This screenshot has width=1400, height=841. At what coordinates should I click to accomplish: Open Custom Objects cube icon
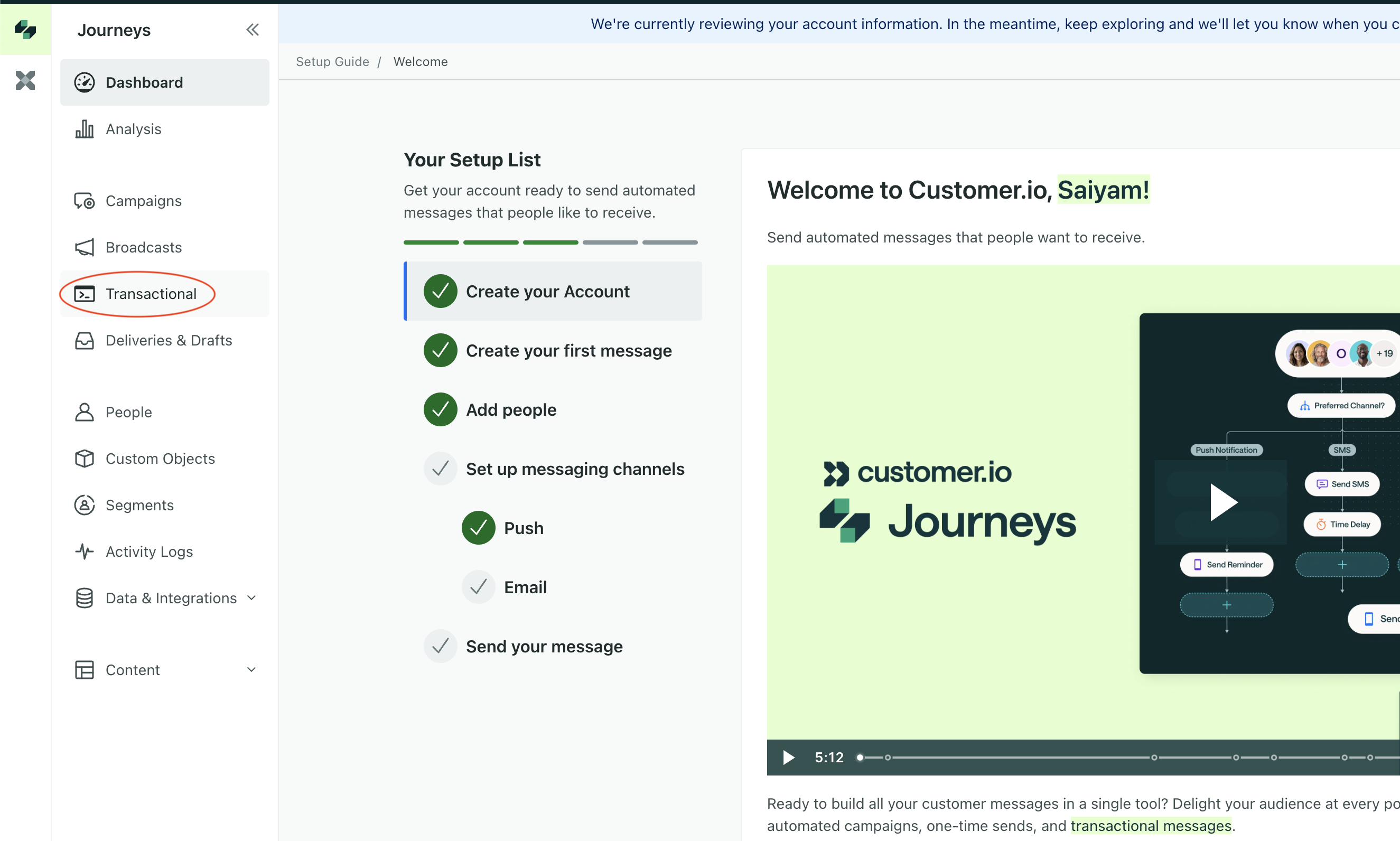tap(84, 459)
